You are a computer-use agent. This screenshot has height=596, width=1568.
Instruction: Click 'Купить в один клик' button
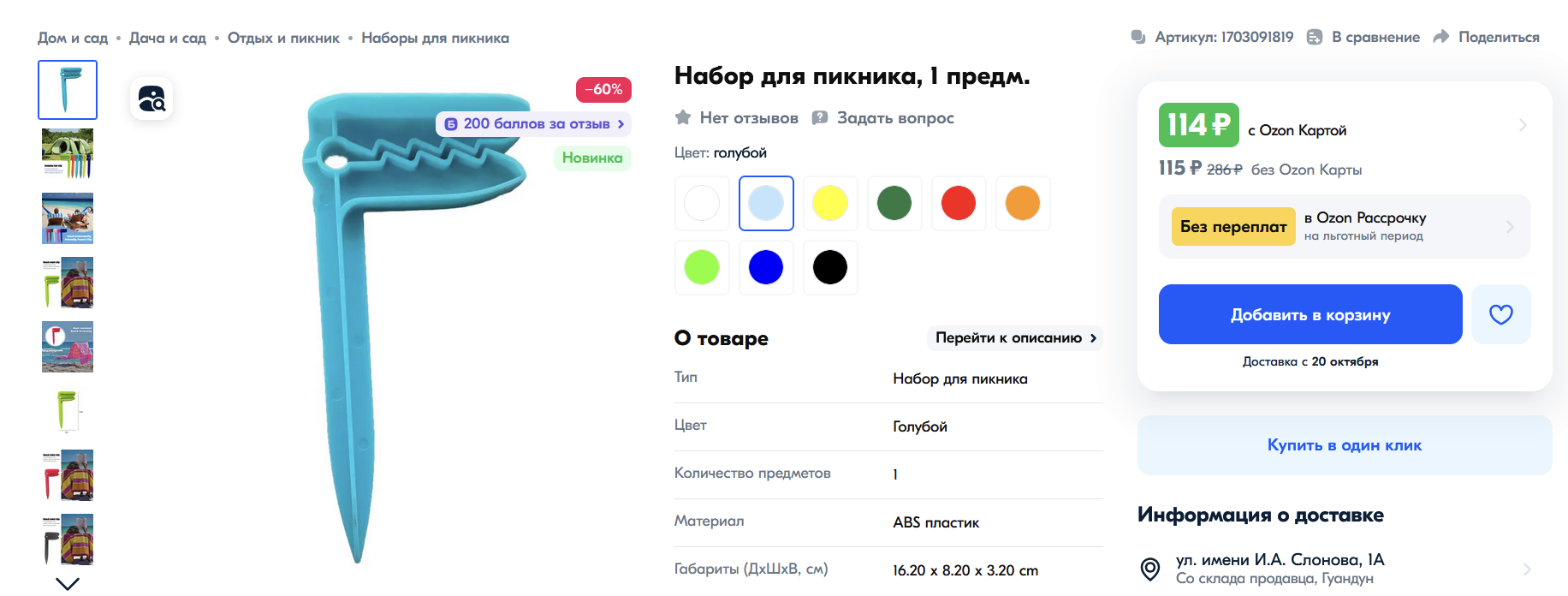pos(1345,445)
